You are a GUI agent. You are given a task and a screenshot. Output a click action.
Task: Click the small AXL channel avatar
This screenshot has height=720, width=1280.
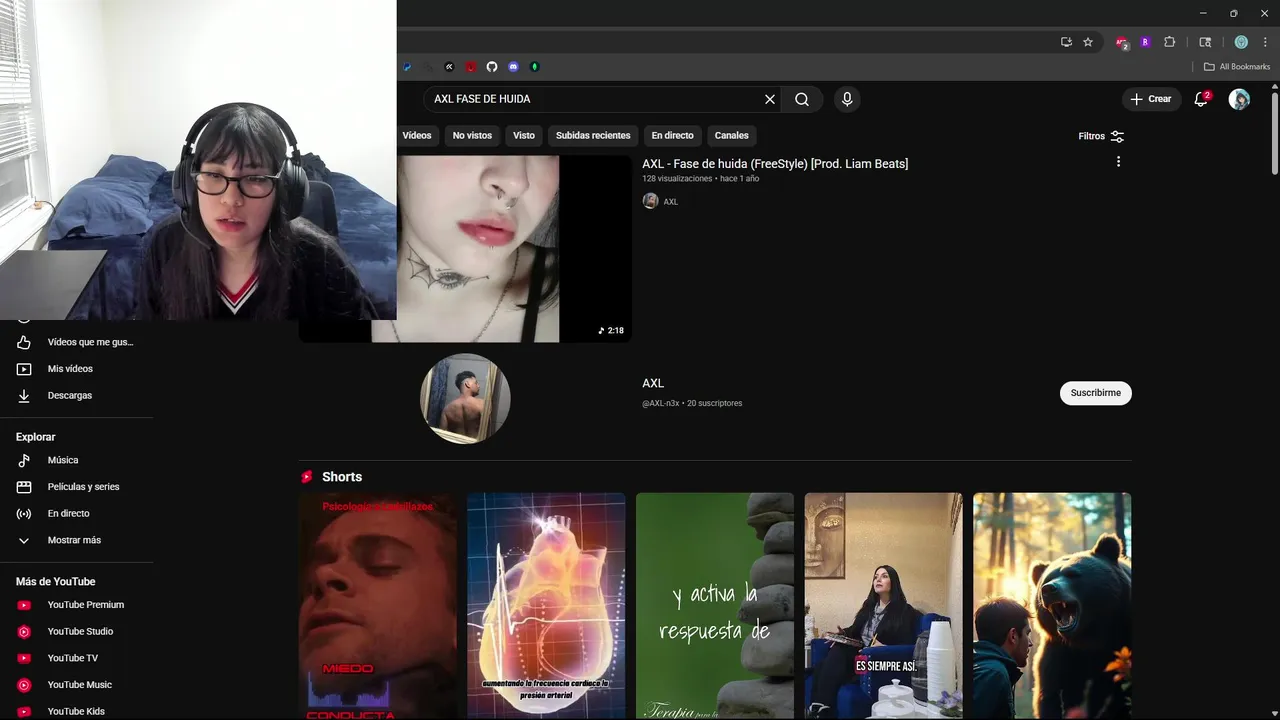(x=650, y=201)
